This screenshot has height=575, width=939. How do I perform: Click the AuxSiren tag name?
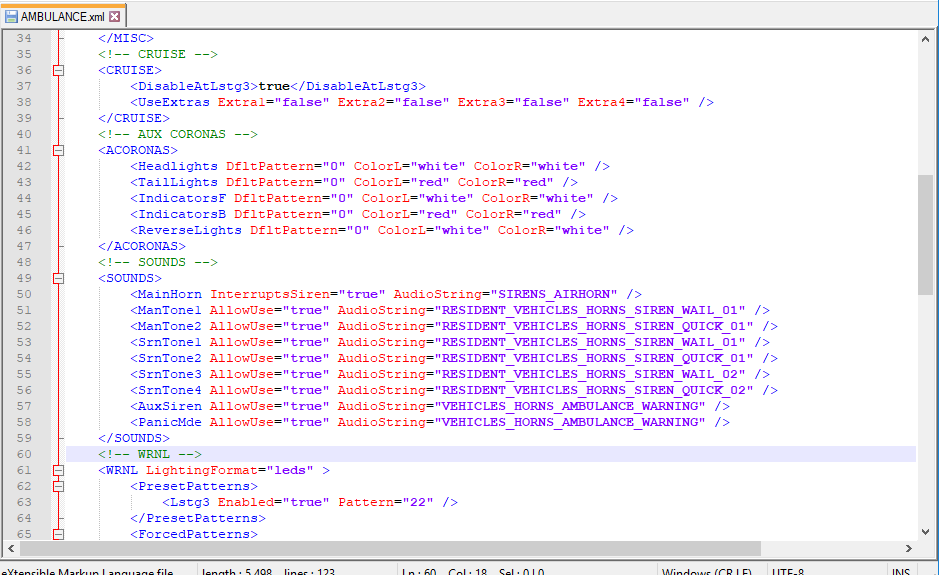[170, 407]
